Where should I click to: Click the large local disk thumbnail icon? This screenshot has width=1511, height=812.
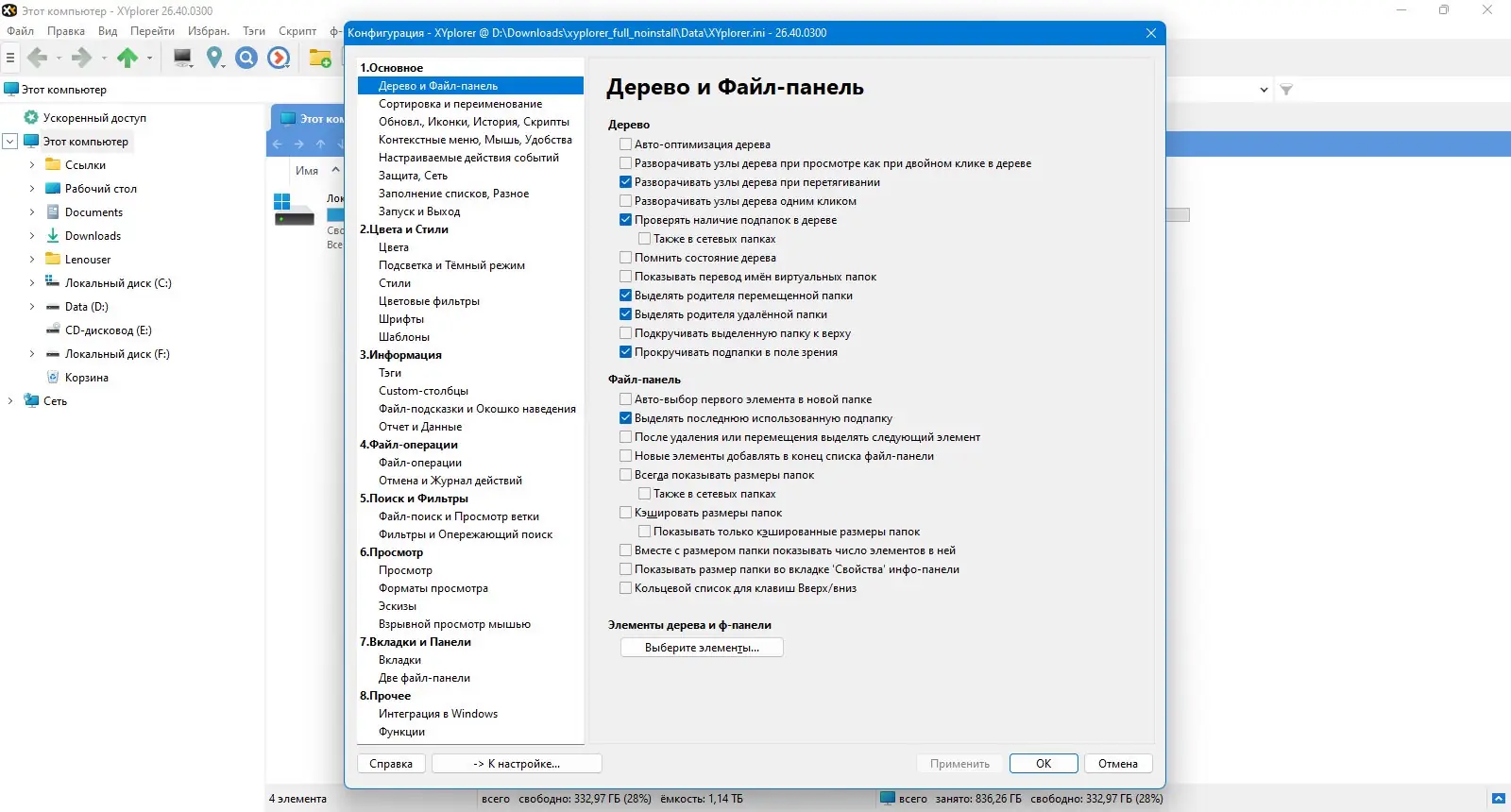(294, 210)
